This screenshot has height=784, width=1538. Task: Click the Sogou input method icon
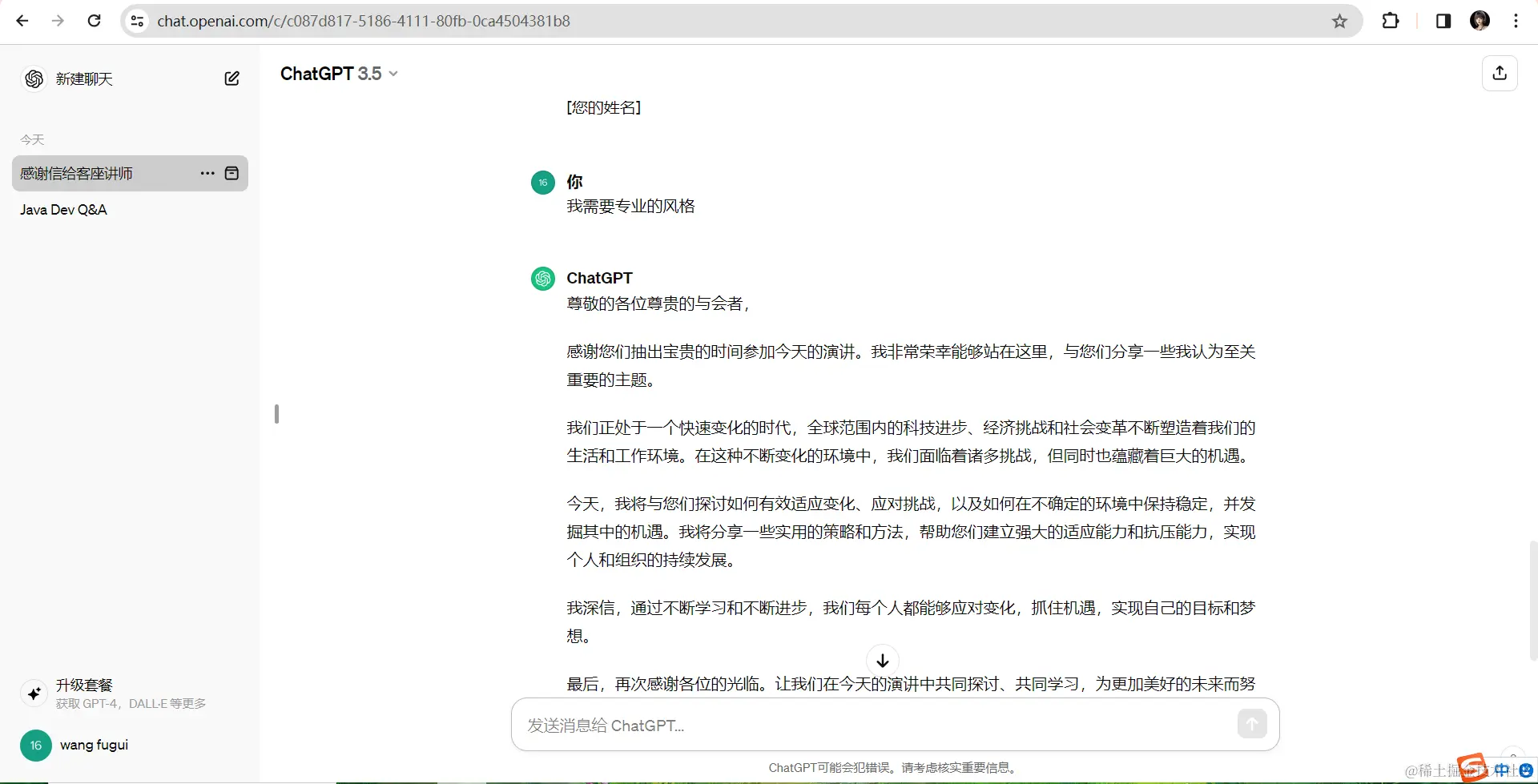1472,768
